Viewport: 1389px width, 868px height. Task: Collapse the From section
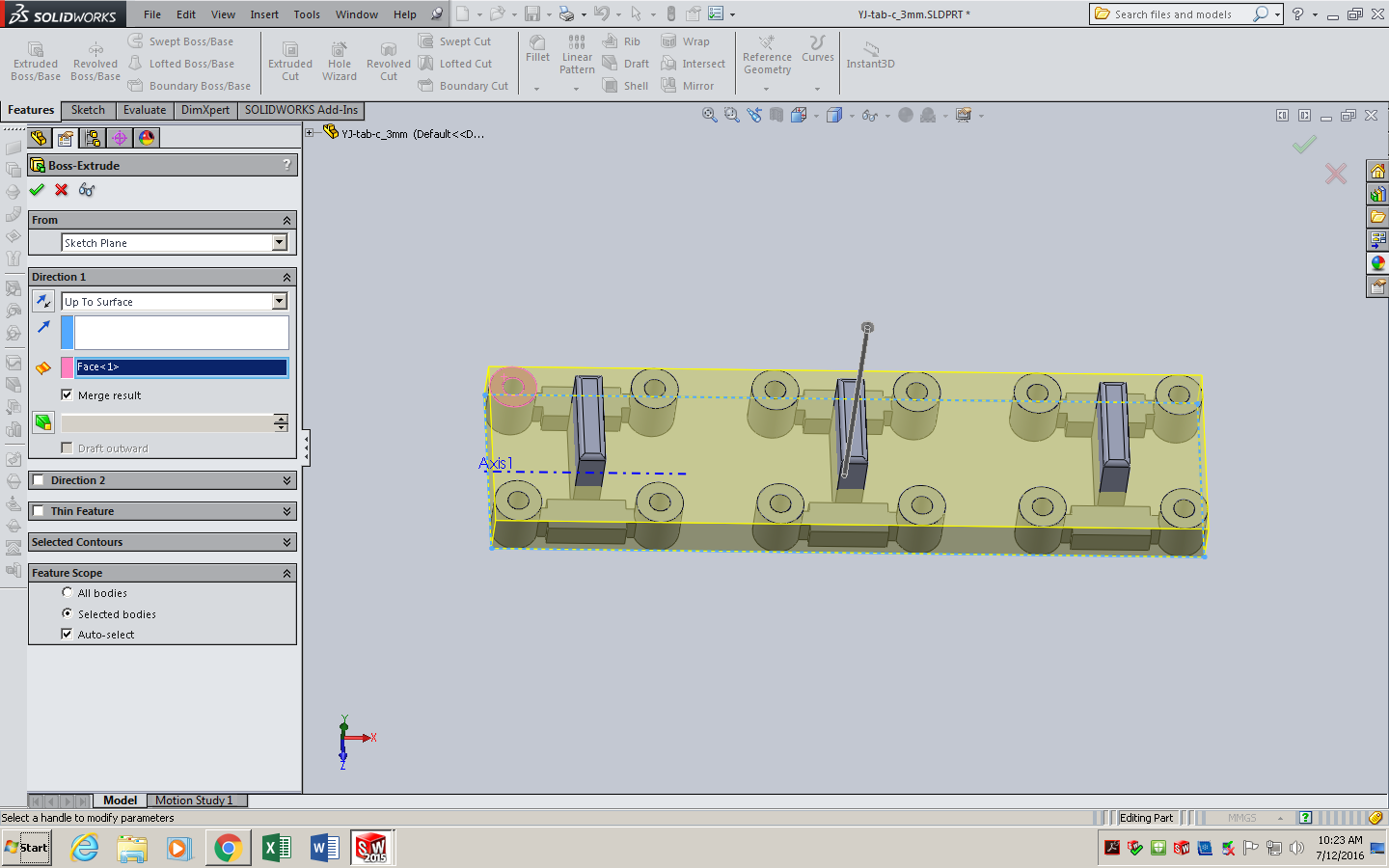(286, 220)
